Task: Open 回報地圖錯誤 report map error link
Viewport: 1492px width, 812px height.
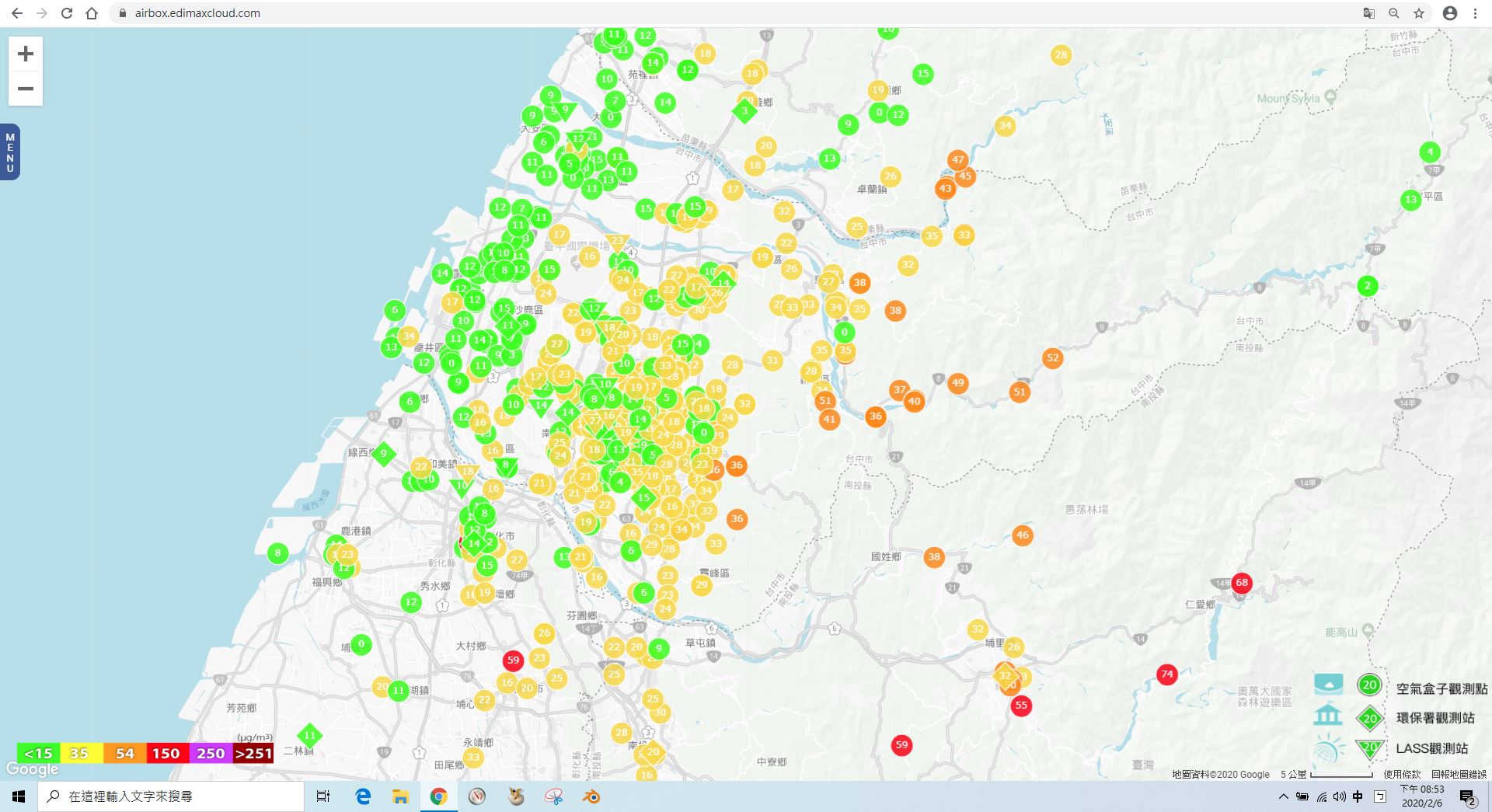Action: pos(1459,774)
